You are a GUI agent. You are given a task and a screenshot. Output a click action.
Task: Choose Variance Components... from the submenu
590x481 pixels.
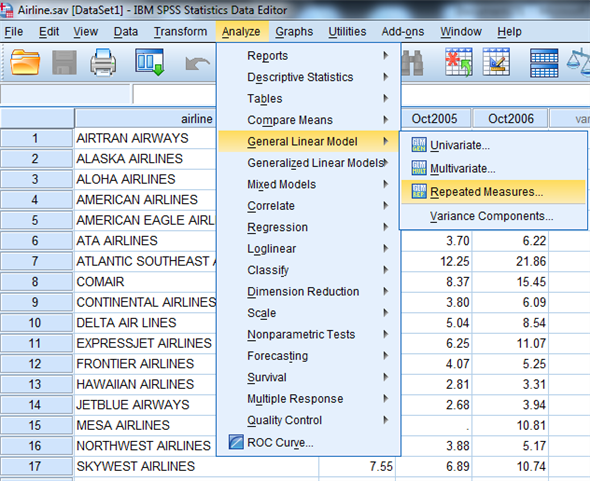pyautogui.click(x=493, y=216)
